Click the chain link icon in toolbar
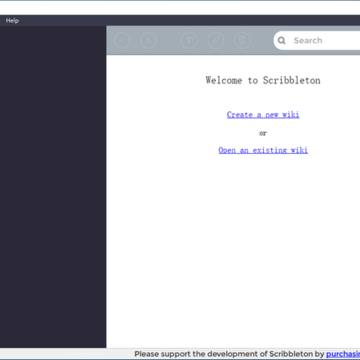360x360 pixels. (216, 41)
